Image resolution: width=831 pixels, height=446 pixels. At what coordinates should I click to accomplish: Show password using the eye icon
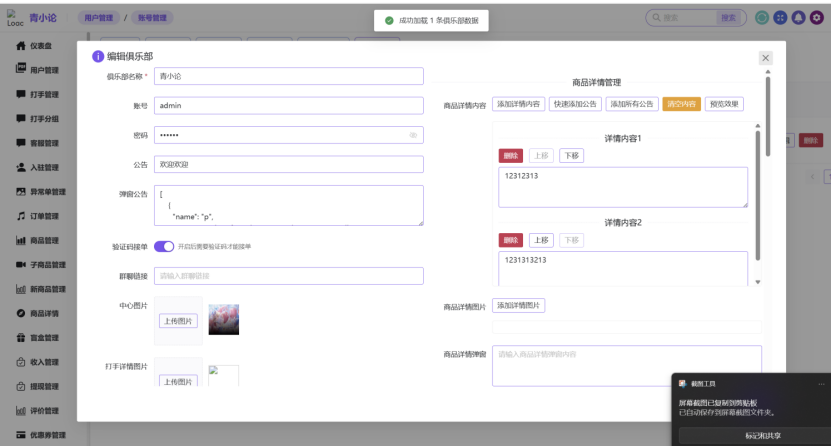(413, 135)
